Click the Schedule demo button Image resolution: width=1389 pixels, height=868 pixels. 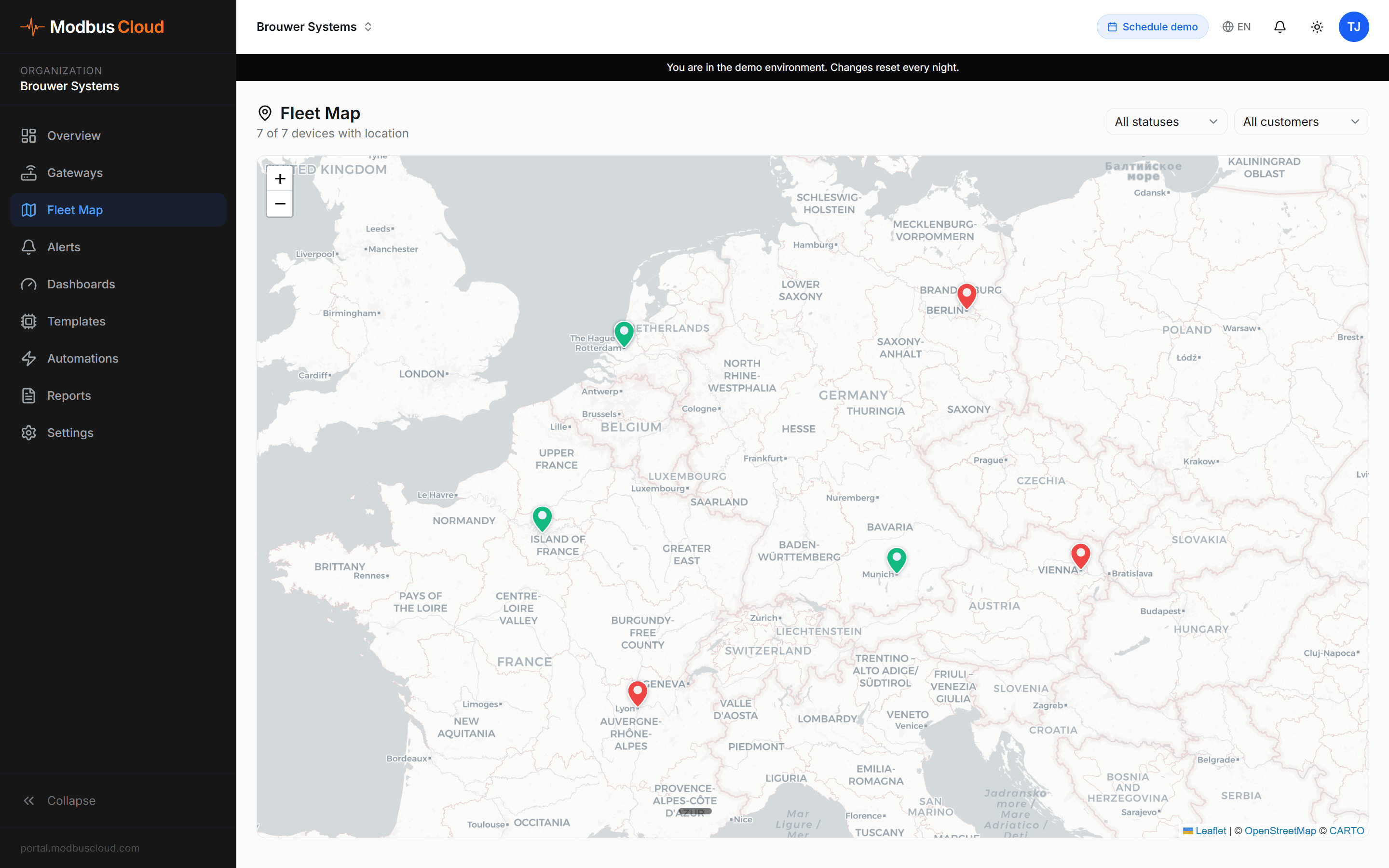click(x=1152, y=27)
